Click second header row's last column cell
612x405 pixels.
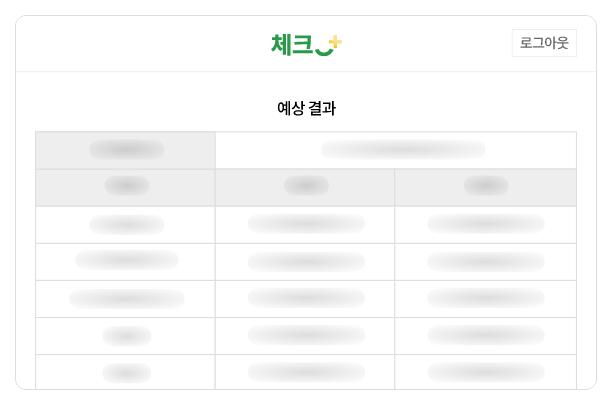485,187
